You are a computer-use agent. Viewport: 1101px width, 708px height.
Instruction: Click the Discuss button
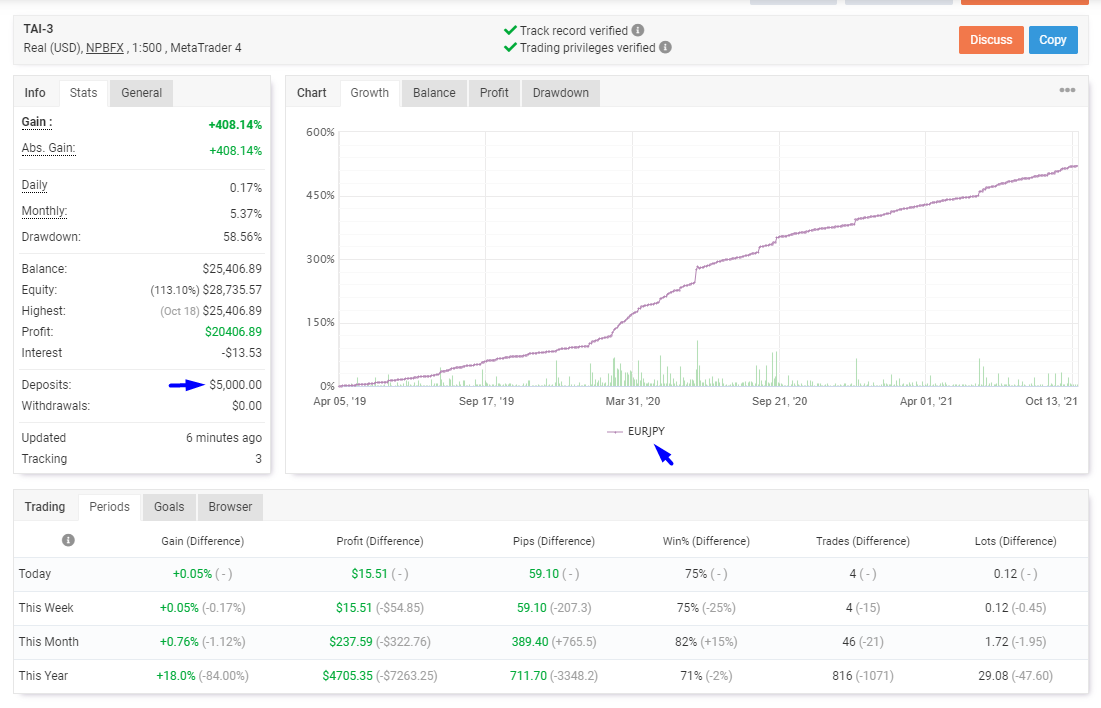991,40
